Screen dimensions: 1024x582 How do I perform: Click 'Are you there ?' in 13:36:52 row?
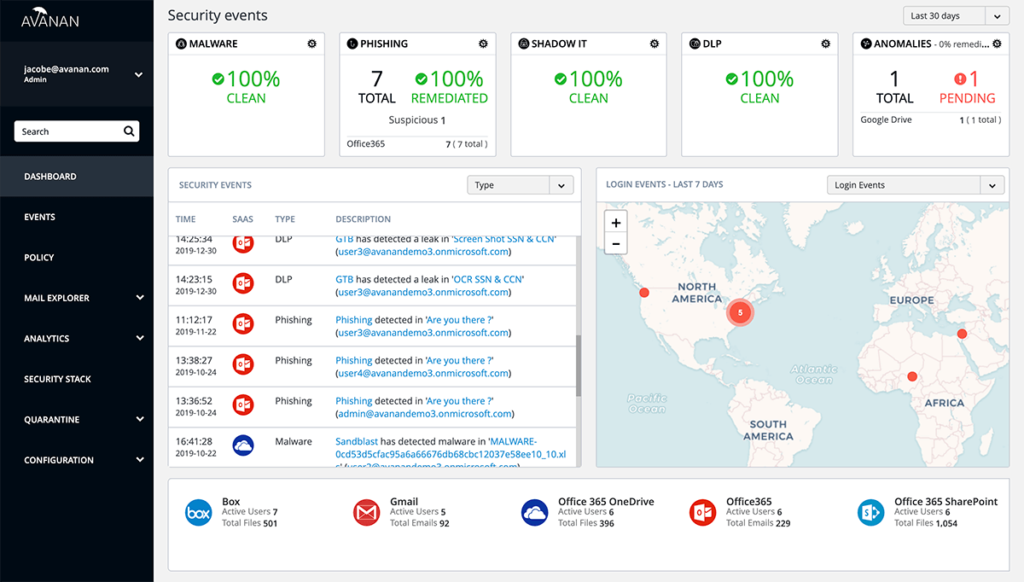point(459,400)
